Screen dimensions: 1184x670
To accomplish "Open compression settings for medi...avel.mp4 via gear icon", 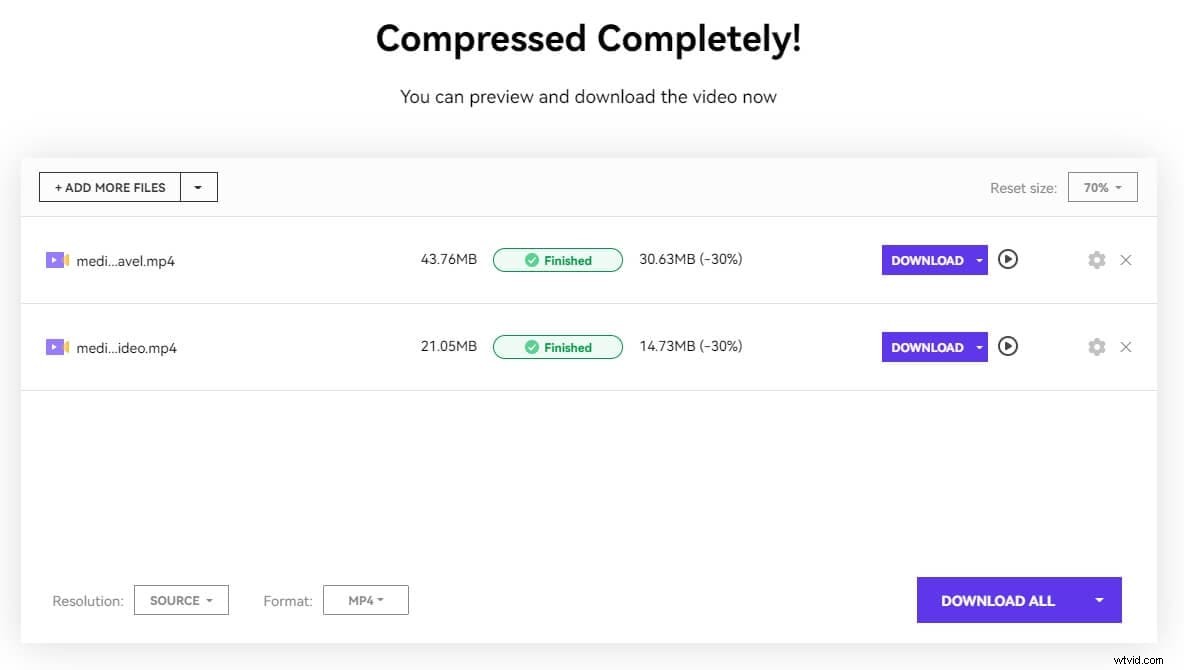I will pyautogui.click(x=1096, y=260).
